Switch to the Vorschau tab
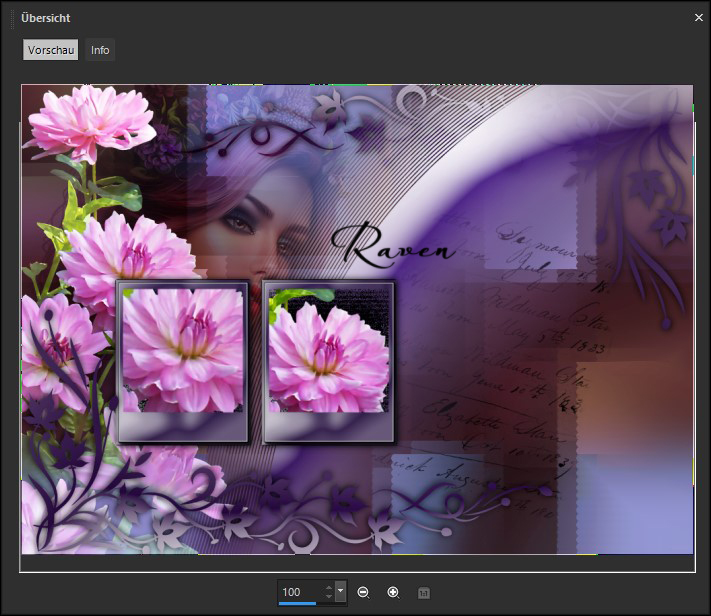This screenshot has width=711, height=616. pyautogui.click(x=51, y=50)
